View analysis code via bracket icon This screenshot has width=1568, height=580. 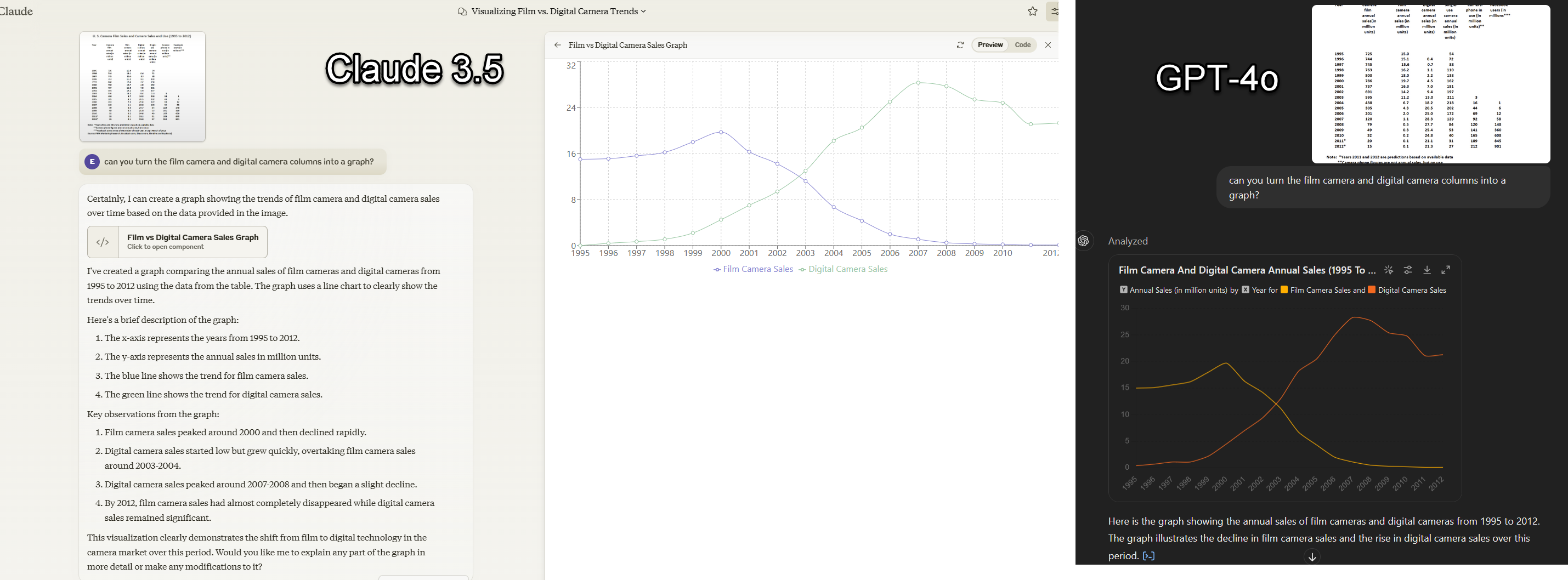[x=1148, y=556]
